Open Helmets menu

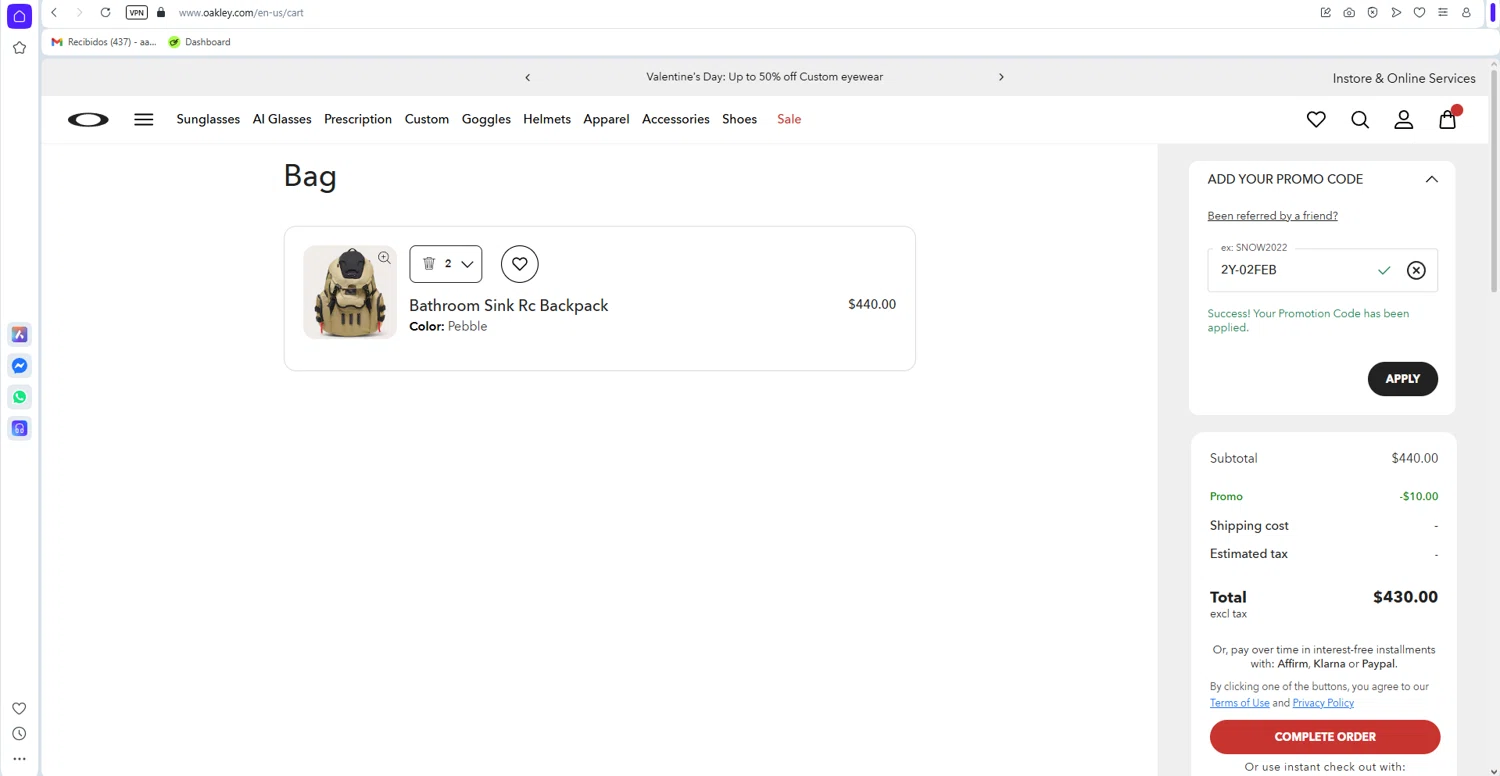[547, 119]
